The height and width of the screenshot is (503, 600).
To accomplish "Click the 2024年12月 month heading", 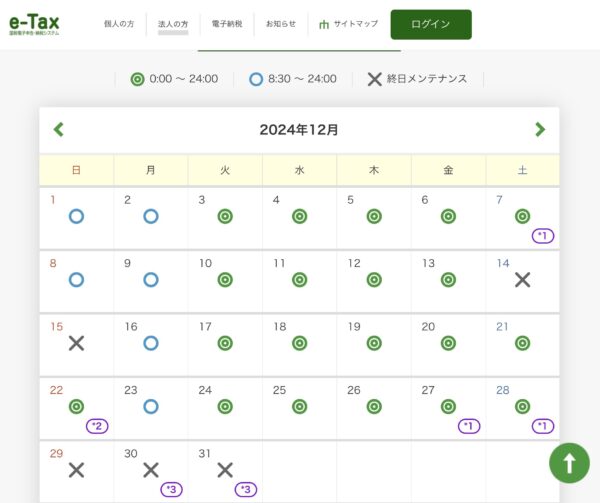I will point(299,130).
